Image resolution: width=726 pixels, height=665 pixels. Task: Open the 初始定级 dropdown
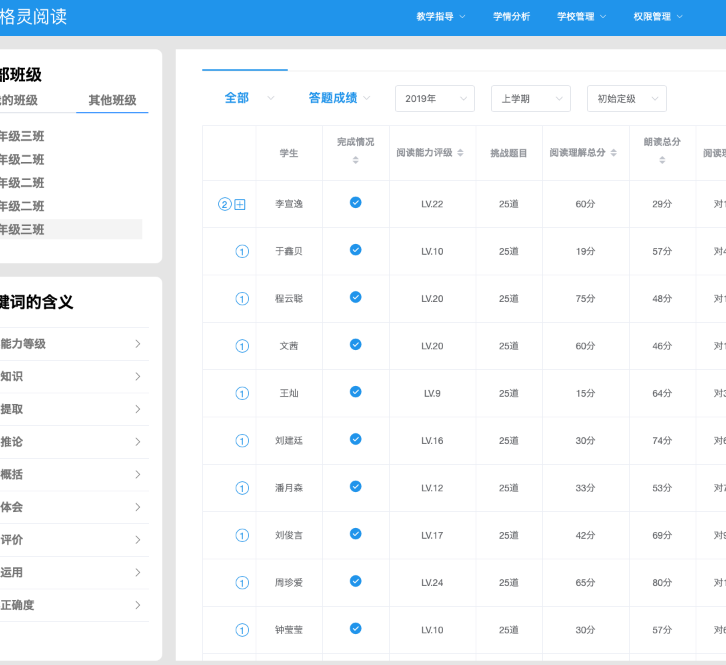pos(627,98)
